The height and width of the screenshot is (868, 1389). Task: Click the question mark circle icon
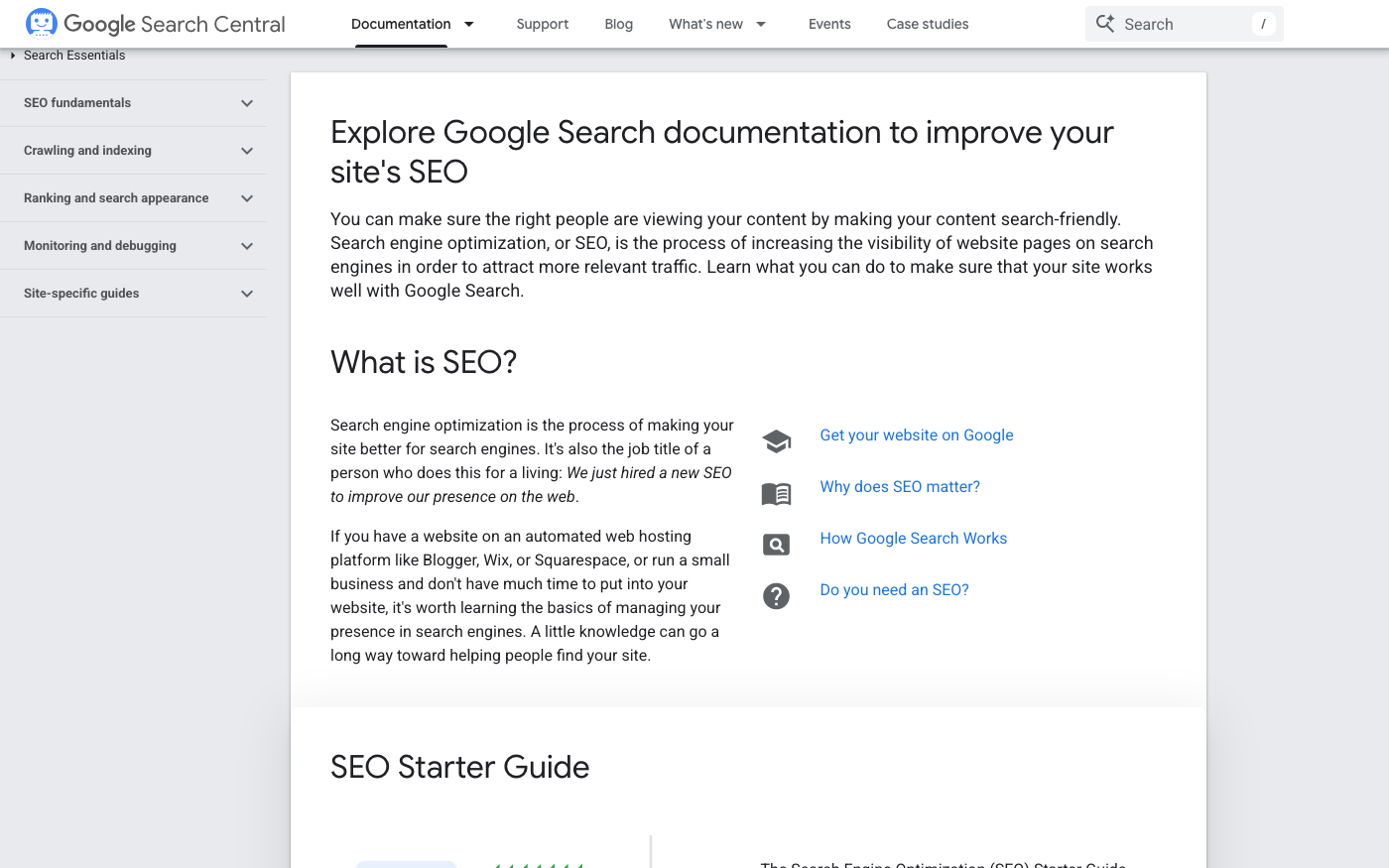(776, 596)
